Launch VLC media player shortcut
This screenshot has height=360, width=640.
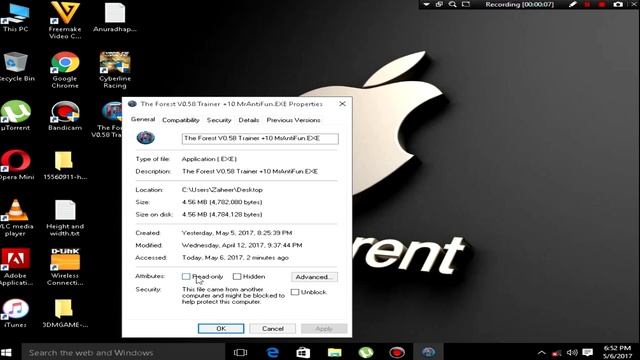[x=16, y=218]
